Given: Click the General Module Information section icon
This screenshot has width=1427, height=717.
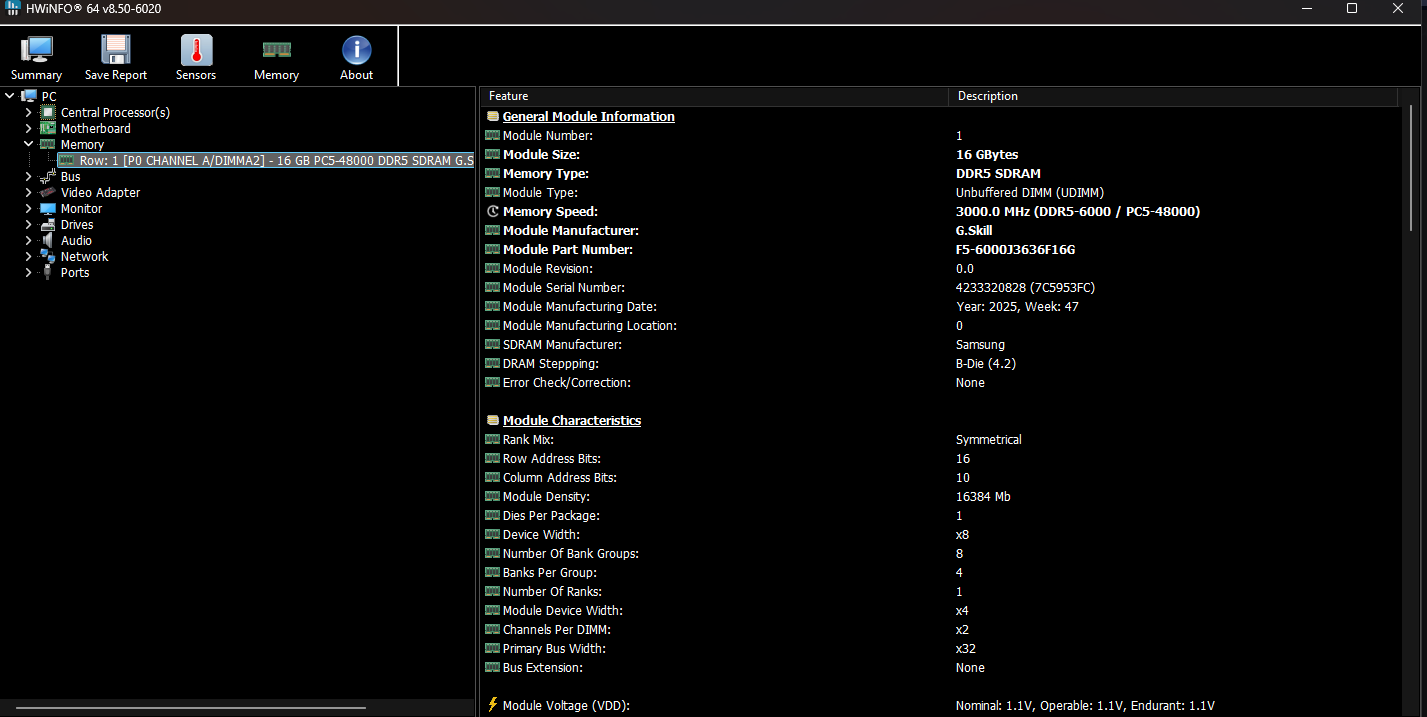Looking at the screenshot, I should point(492,116).
